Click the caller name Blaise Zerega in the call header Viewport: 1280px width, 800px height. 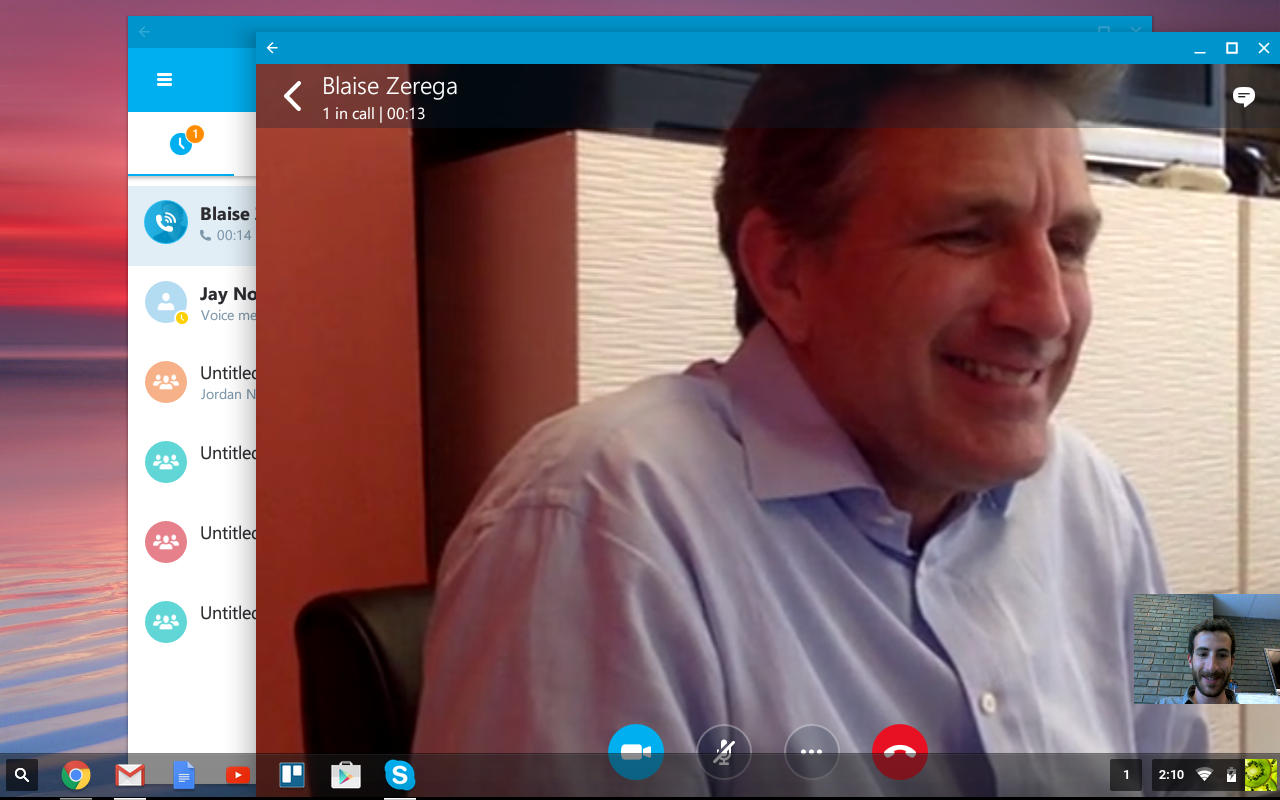coord(390,86)
